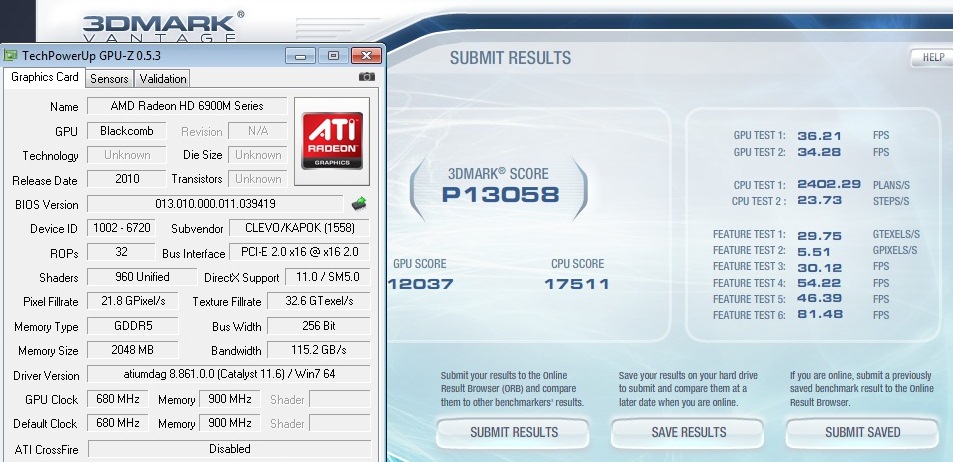Open the Validation tab
The image size is (953, 462).
click(162, 79)
